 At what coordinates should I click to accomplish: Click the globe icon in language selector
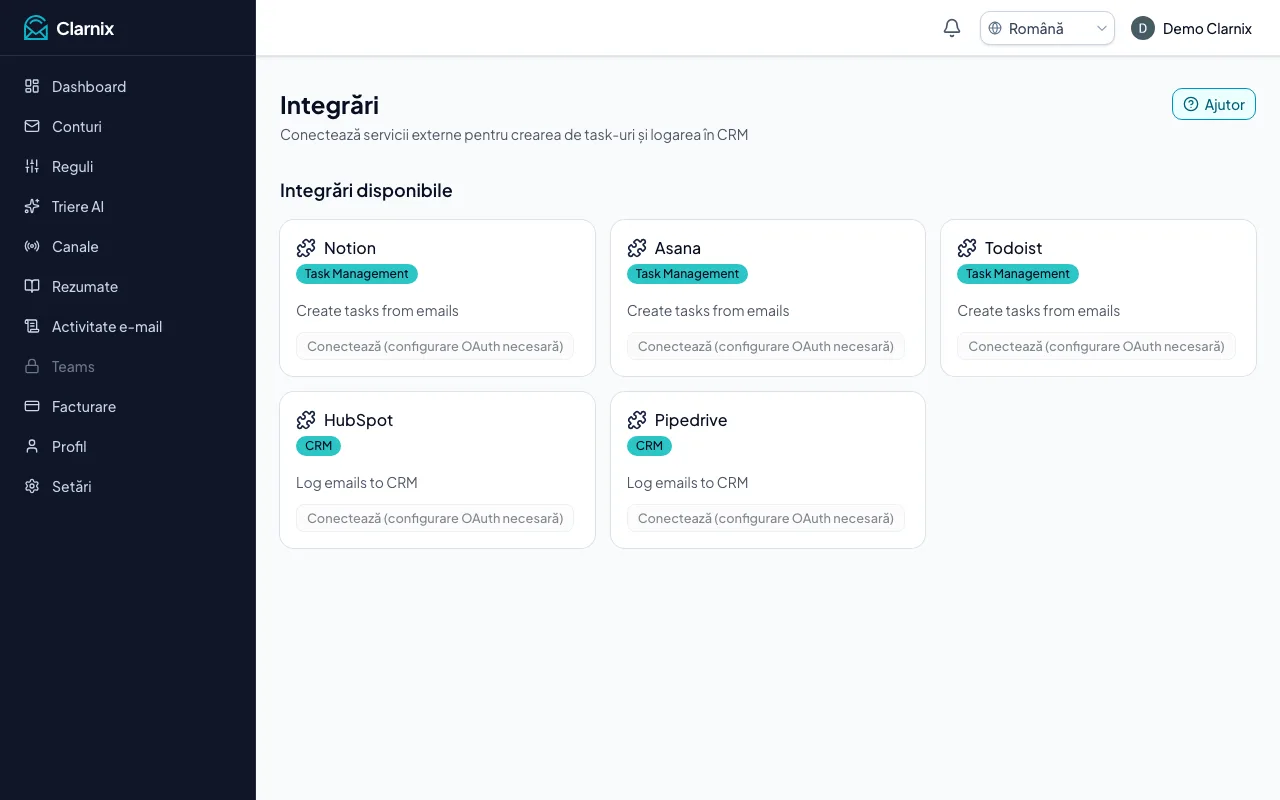click(x=995, y=28)
